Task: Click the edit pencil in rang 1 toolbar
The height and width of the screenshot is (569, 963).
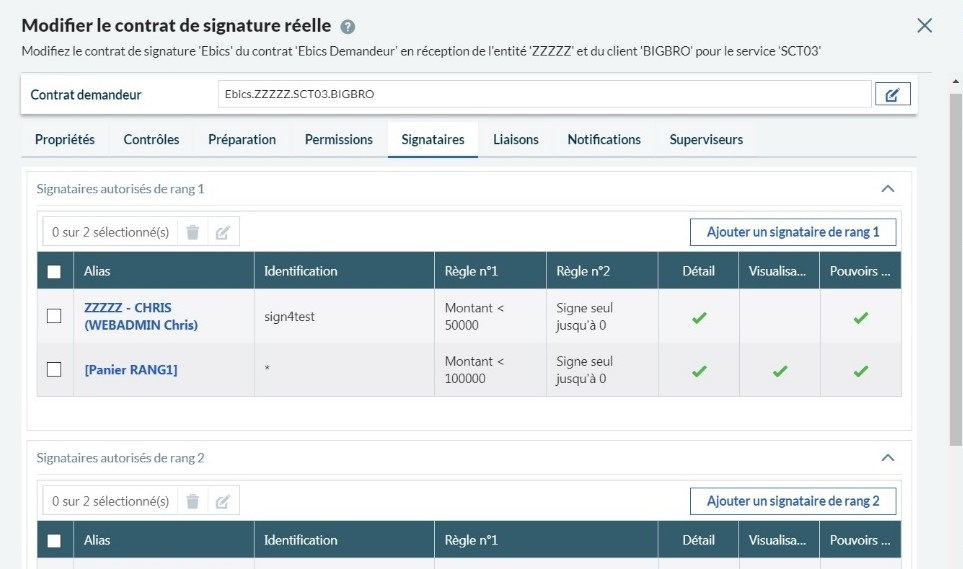Action: [x=223, y=232]
